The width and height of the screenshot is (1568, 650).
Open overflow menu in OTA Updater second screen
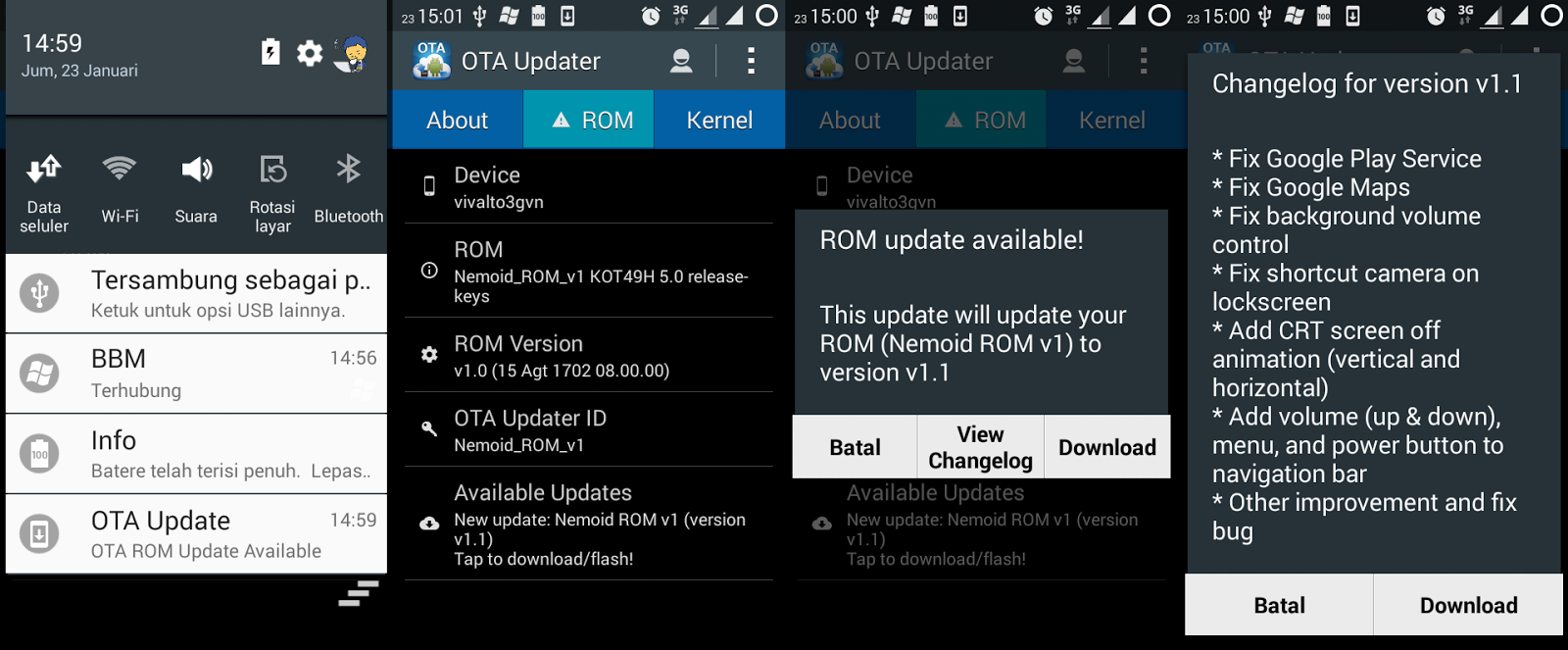[x=751, y=61]
